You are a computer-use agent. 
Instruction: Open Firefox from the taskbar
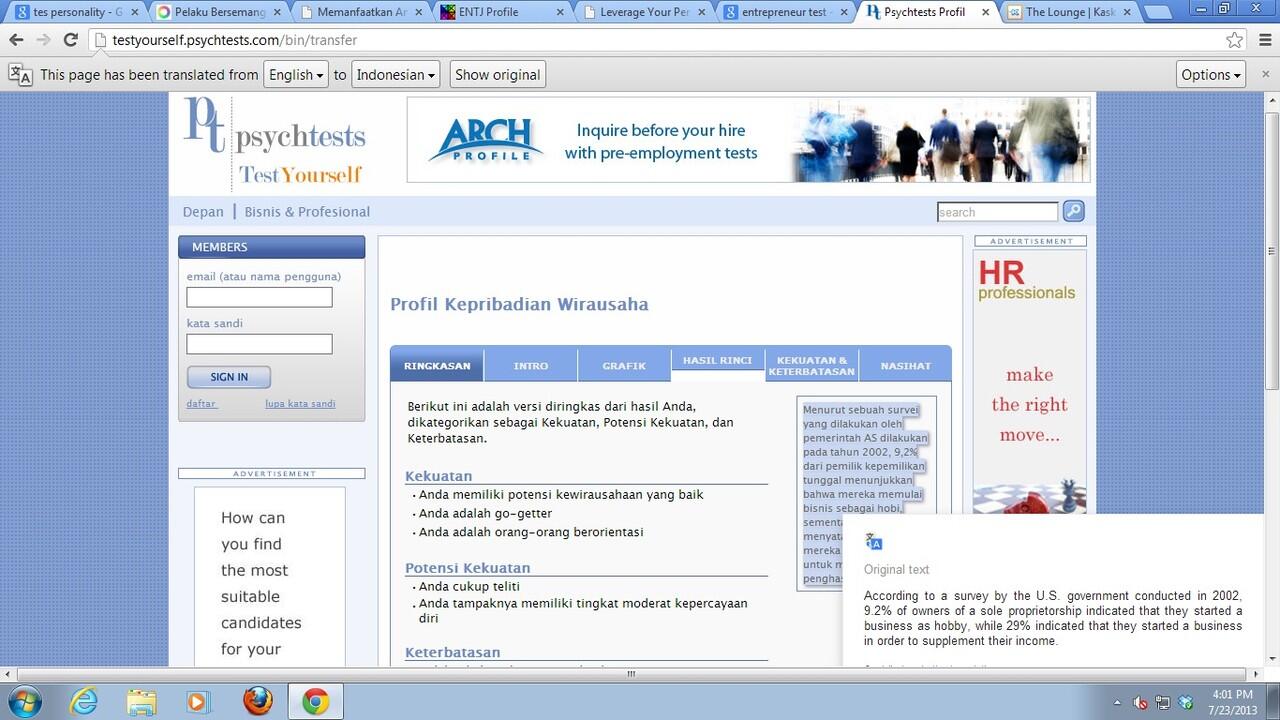coord(257,701)
